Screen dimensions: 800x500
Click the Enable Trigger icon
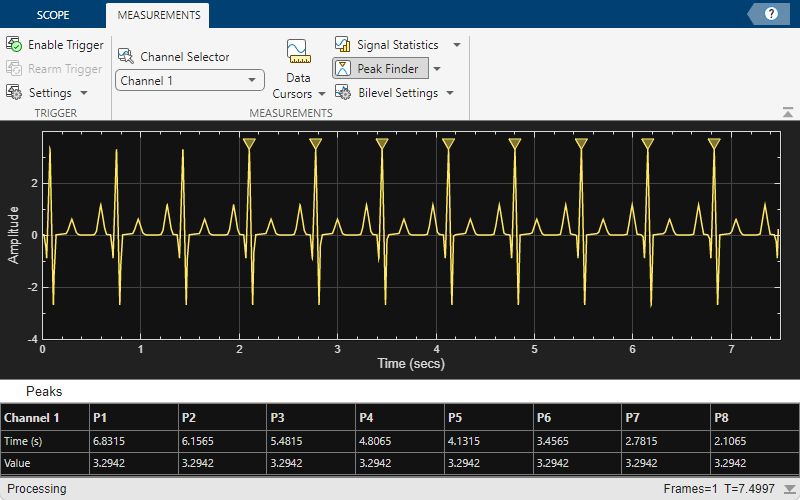(x=14, y=45)
